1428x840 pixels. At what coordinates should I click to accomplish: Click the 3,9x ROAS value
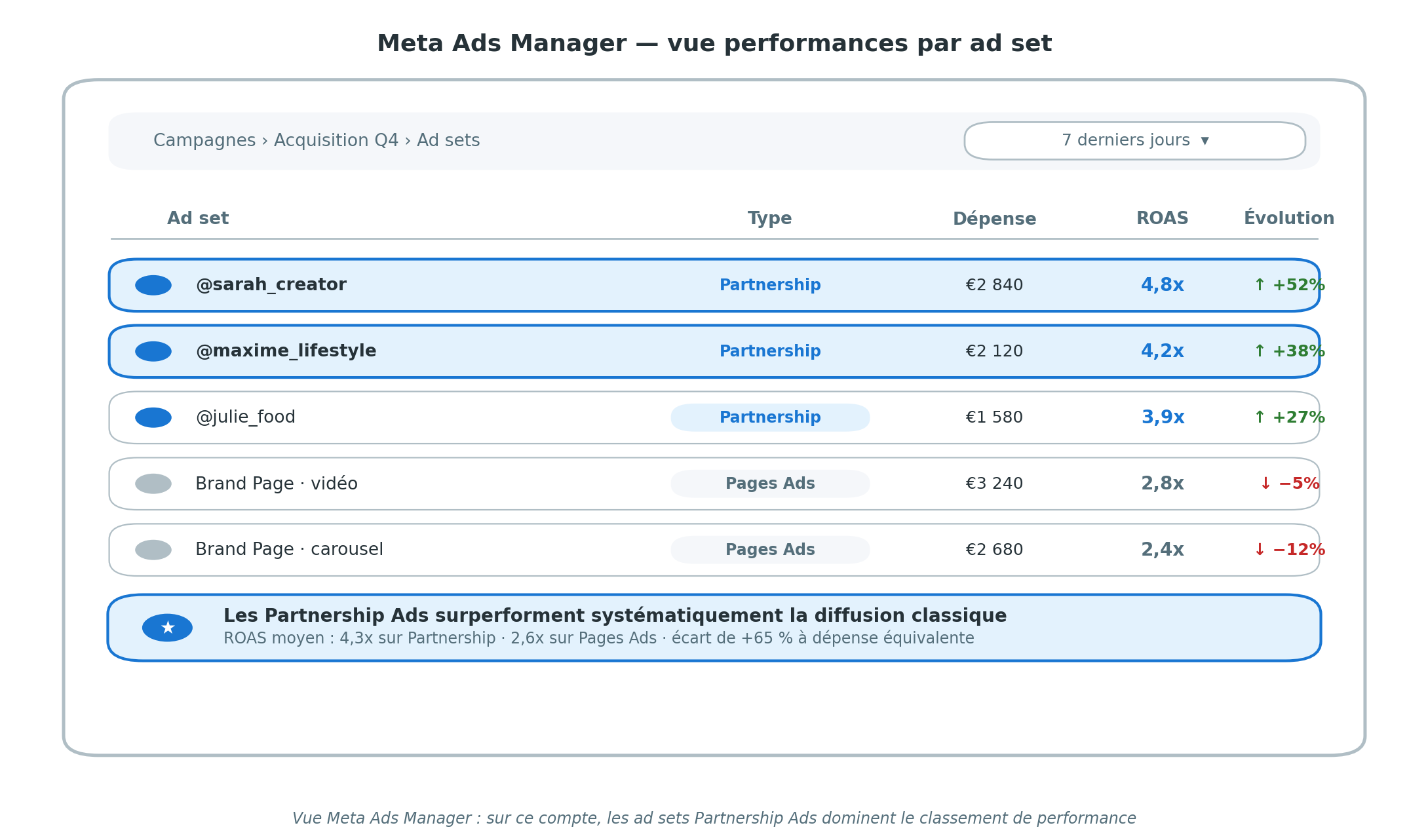click(x=1163, y=417)
